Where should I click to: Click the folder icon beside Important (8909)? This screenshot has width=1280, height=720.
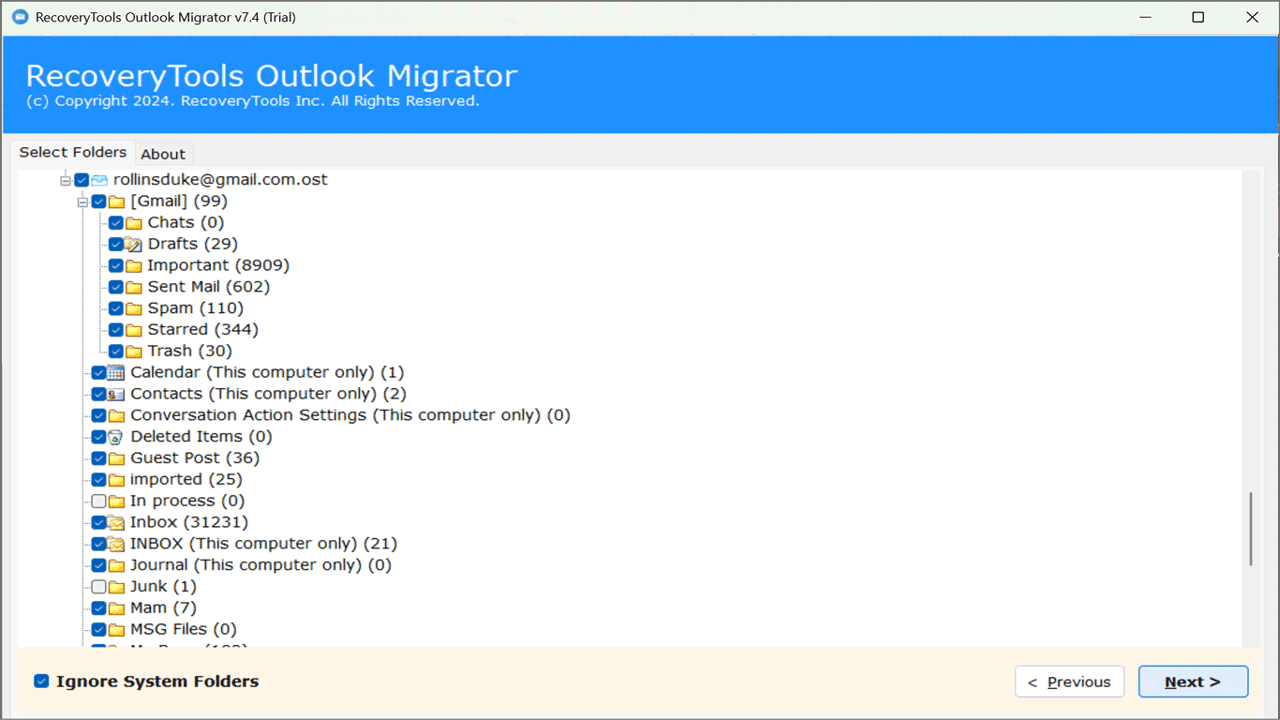tap(134, 266)
